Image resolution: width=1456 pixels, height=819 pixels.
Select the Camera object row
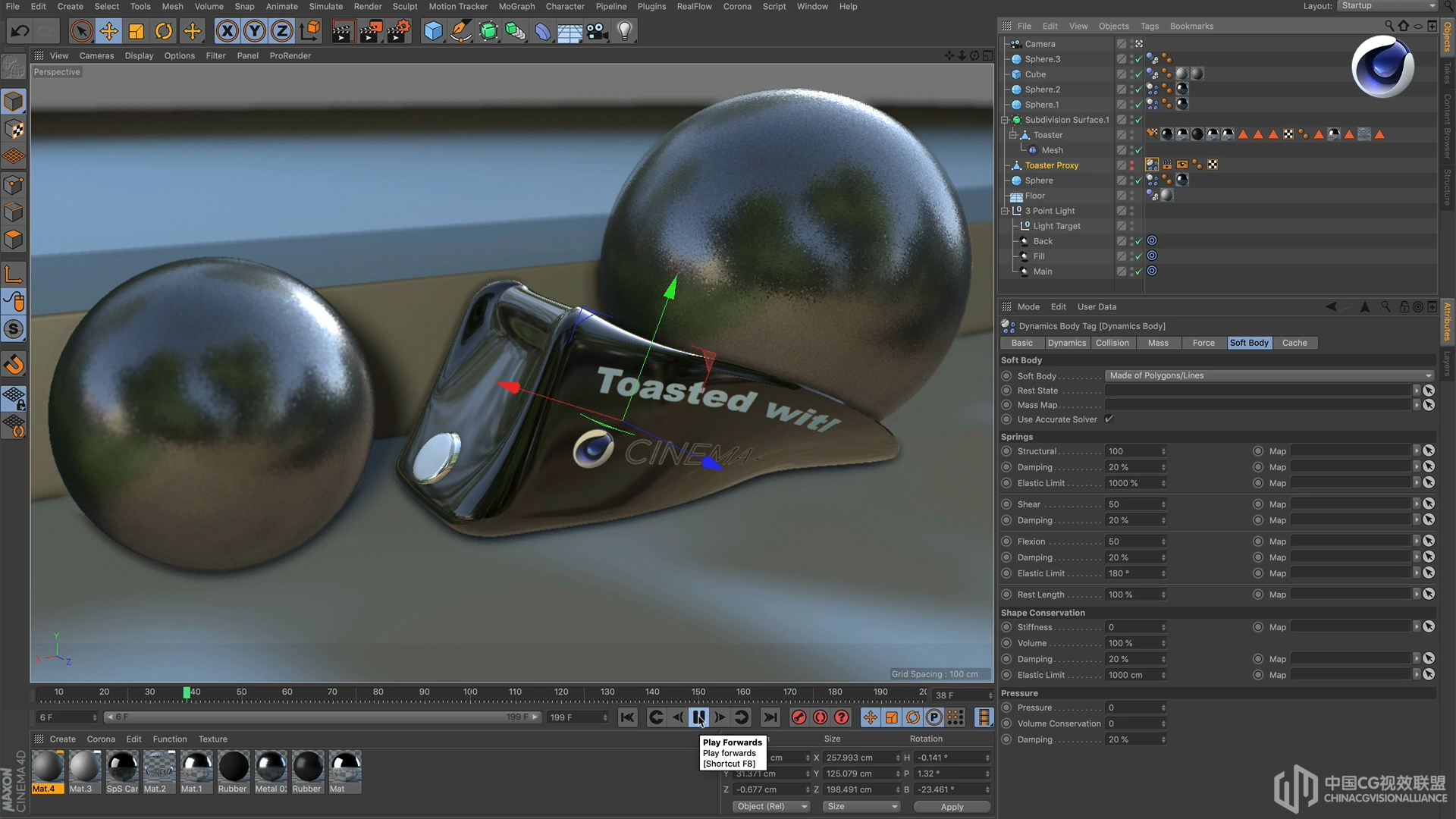[x=1040, y=44]
